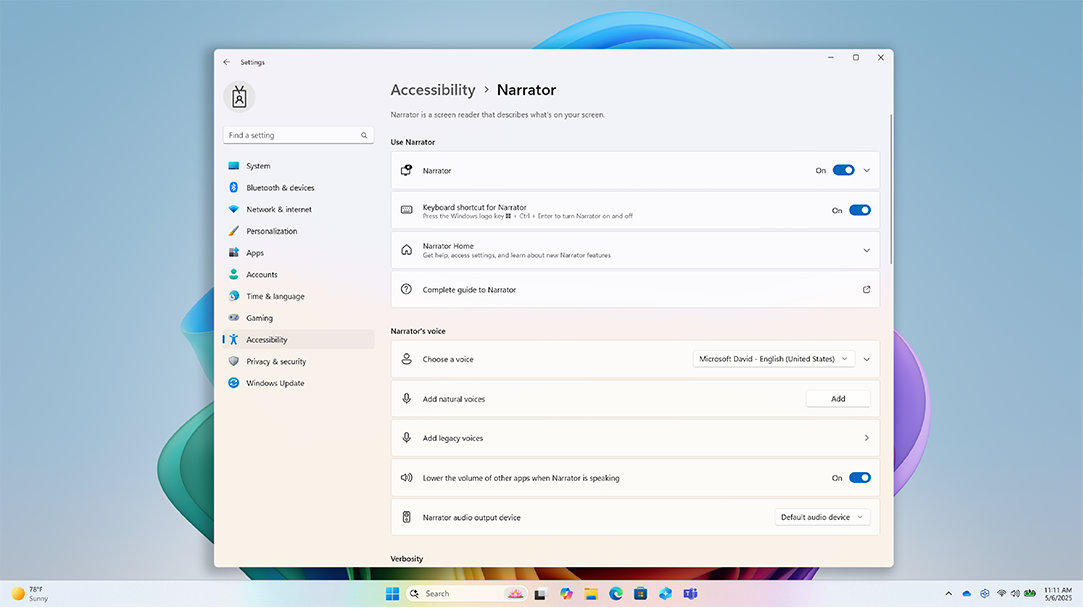Screen dimensions: 1083x609
Task: Click the search magnifier in Find a setting
Action: 364,135
